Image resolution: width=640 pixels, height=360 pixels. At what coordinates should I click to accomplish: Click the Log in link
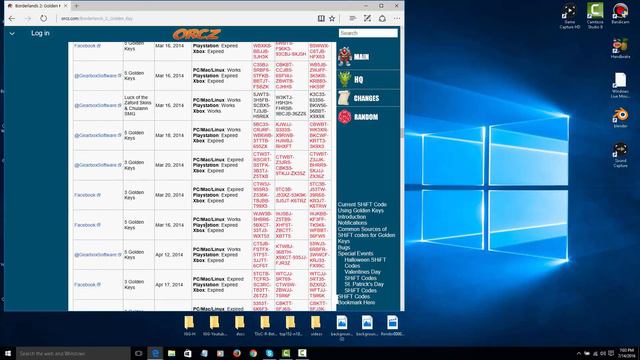tap(40, 33)
